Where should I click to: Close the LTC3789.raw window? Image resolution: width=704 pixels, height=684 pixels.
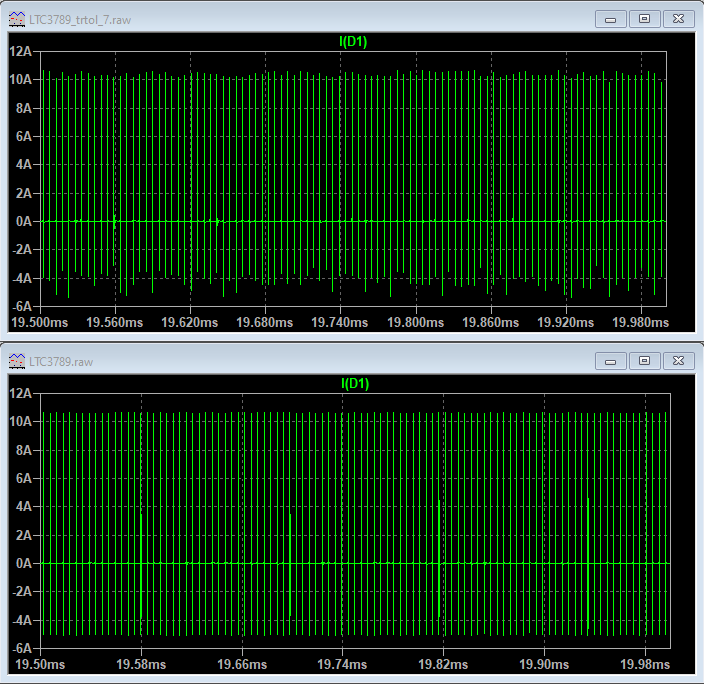[678, 361]
